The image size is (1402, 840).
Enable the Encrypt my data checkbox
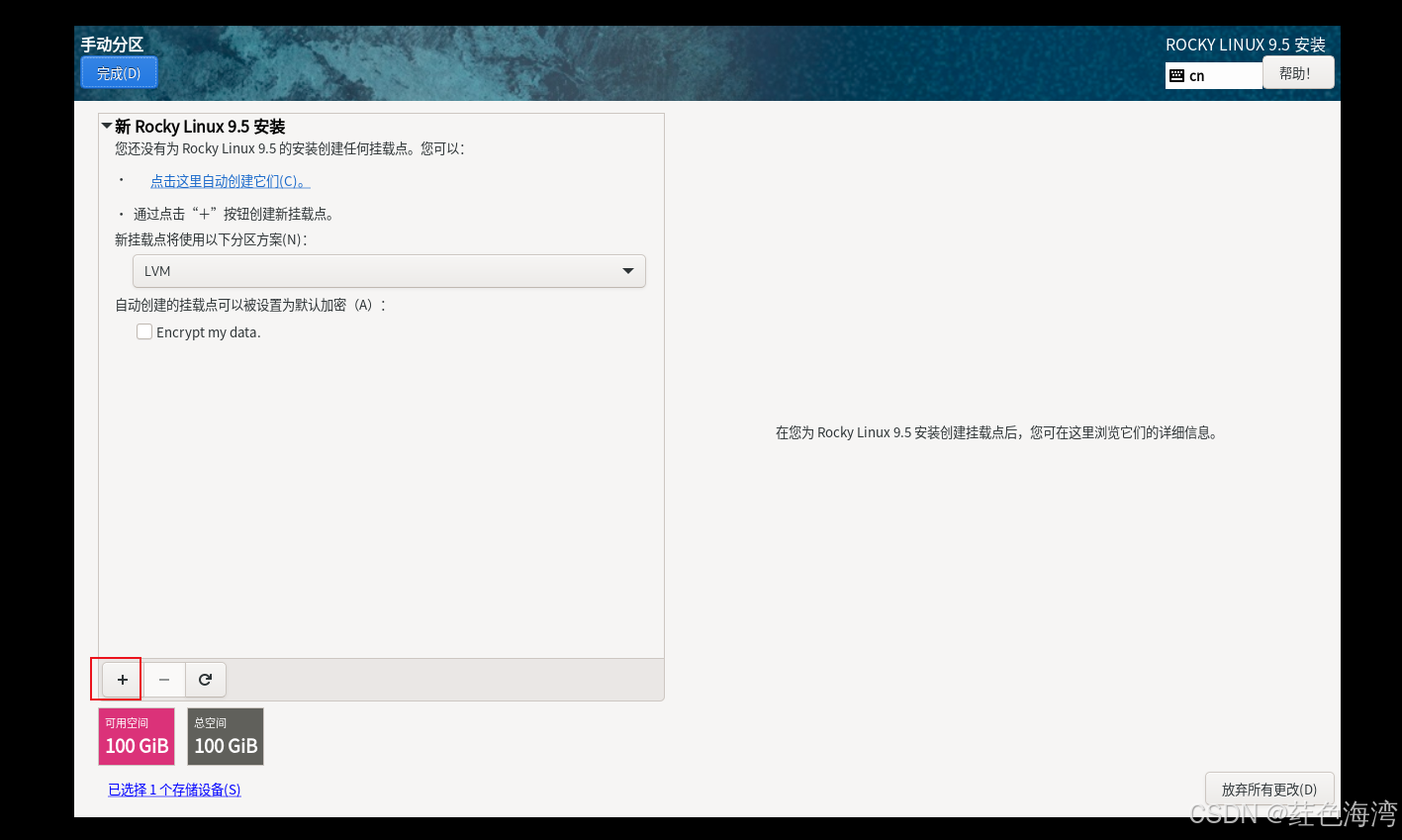(x=144, y=332)
